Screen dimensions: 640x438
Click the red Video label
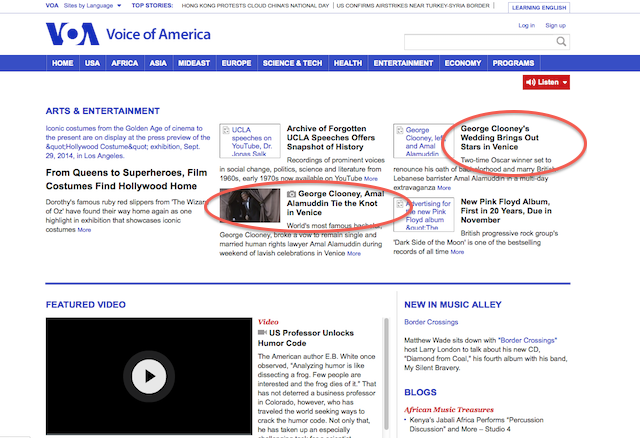pos(268,322)
